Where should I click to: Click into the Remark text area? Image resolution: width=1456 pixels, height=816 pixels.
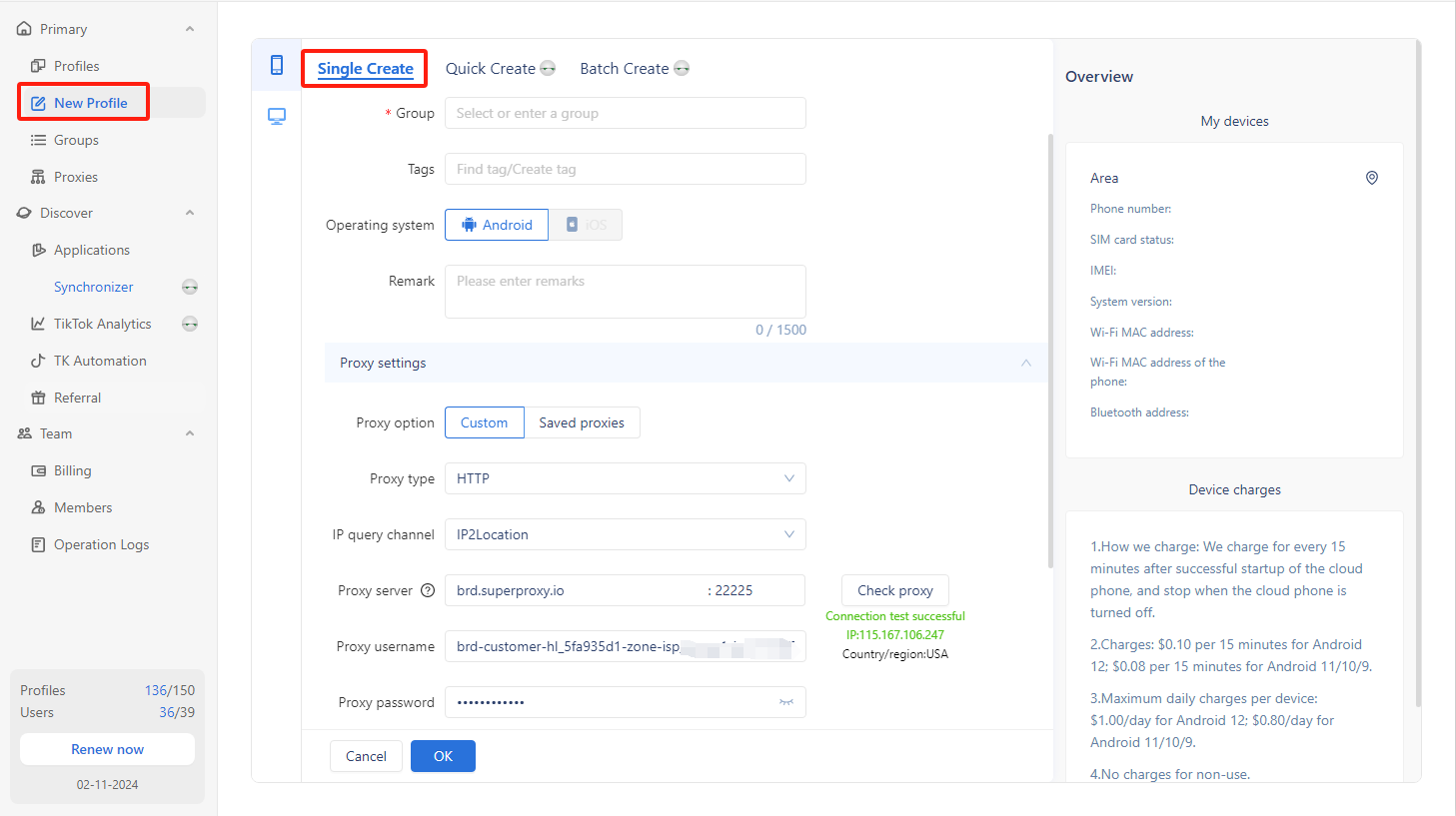[x=625, y=291]
